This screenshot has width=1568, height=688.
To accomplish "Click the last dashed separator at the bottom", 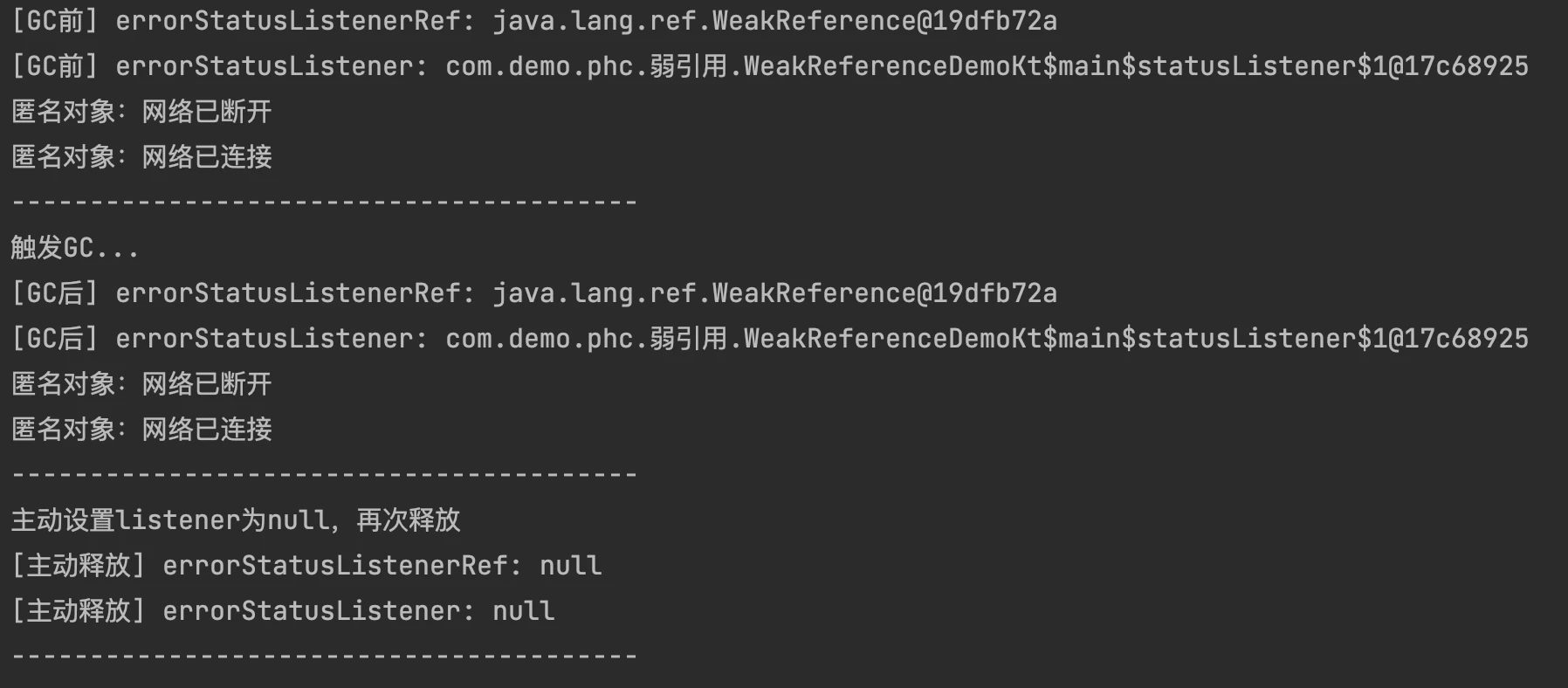I will 324,657.
